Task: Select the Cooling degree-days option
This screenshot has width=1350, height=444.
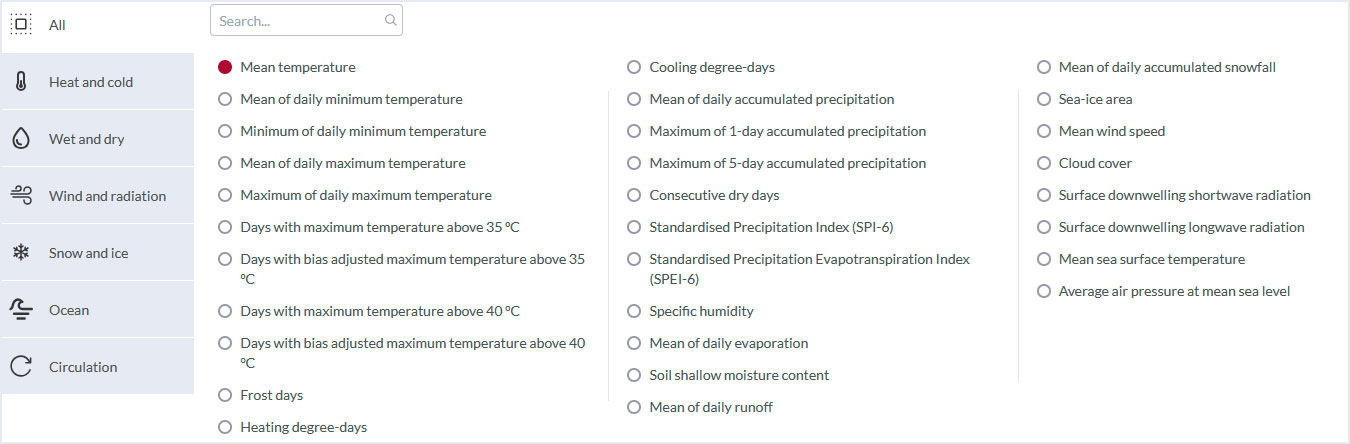Action: coord(634,67)
